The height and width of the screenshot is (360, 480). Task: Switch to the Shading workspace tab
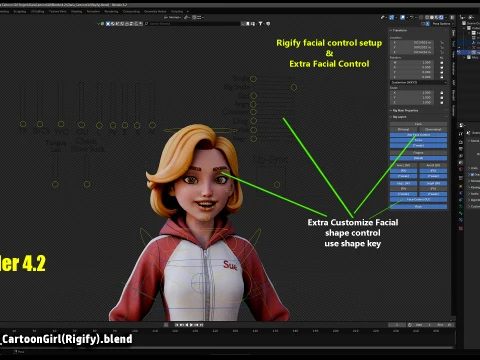tap(76, 11)
